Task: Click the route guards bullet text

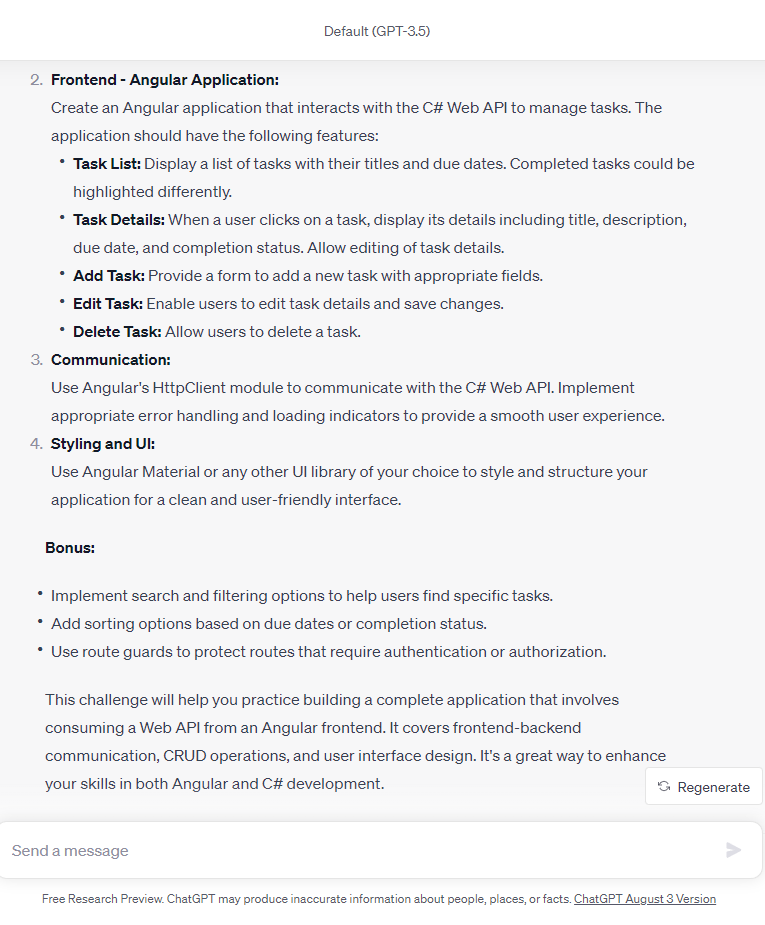Action: [x=328, y=652]
